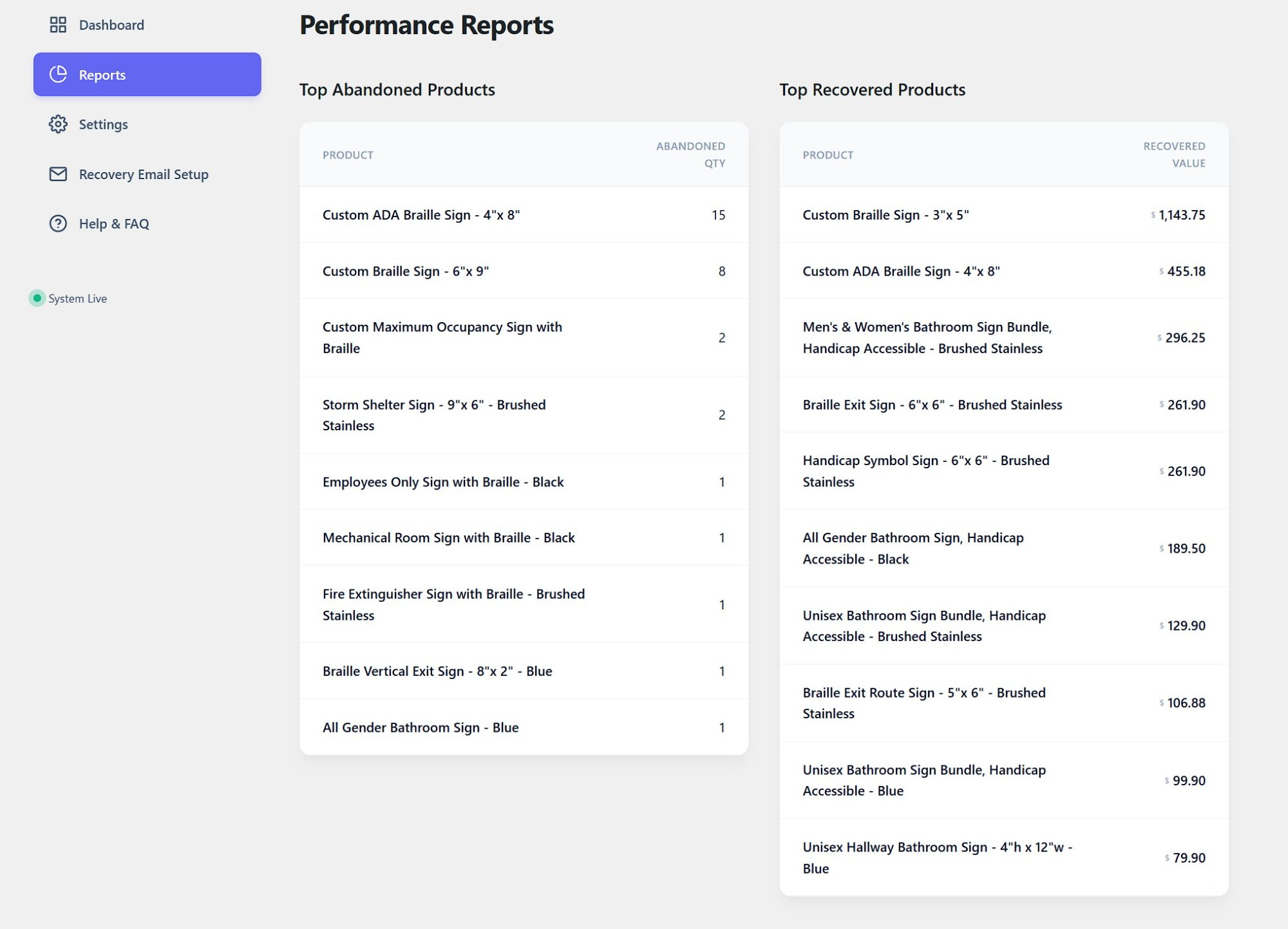
Task: Select the Dashboard grid icon
Action: [x=58, y=24]
